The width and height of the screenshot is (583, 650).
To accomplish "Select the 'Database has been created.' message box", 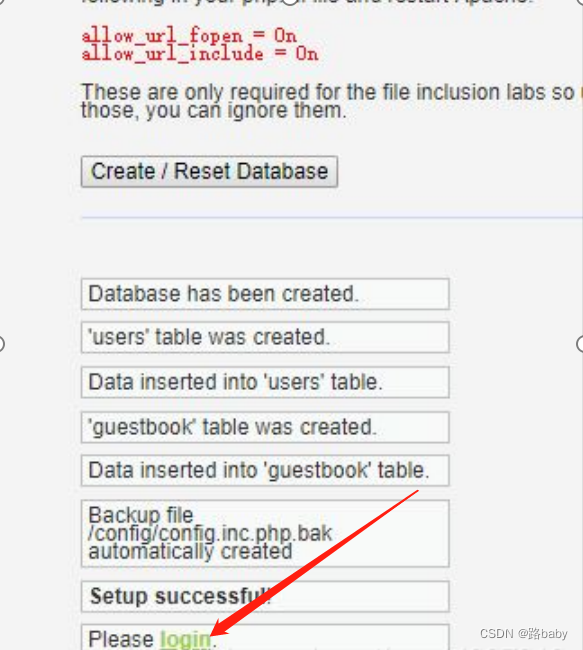I will pyautogui.click(x=265, y=294).
